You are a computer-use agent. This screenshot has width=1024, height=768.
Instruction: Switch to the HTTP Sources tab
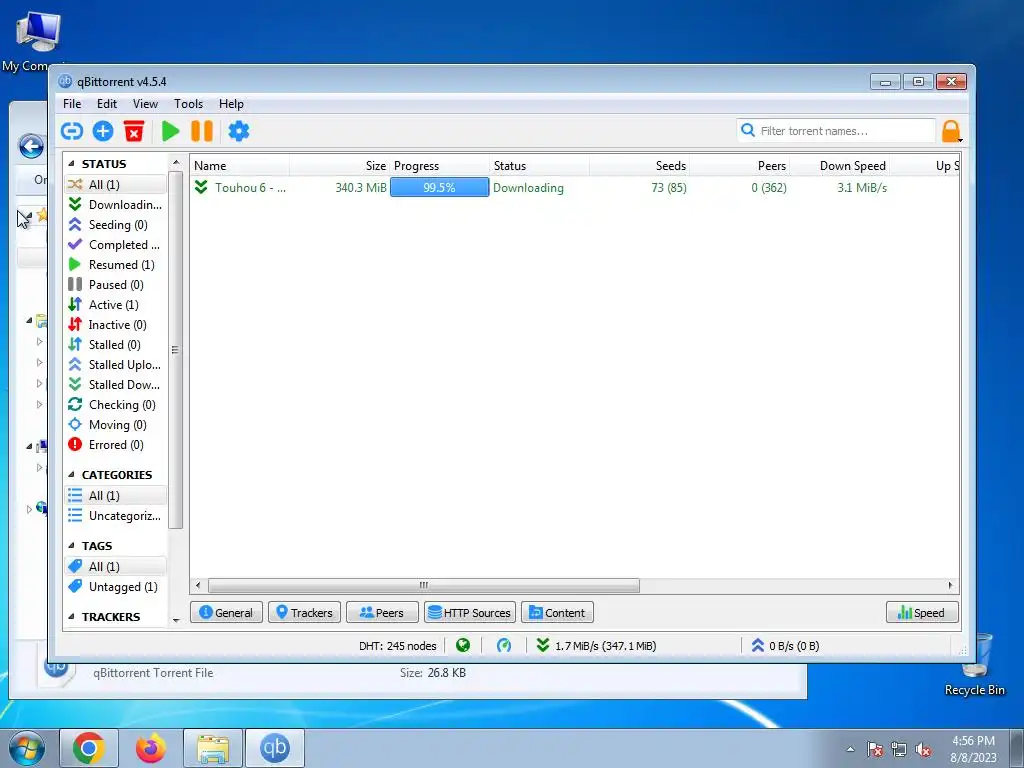click(470, 613)
